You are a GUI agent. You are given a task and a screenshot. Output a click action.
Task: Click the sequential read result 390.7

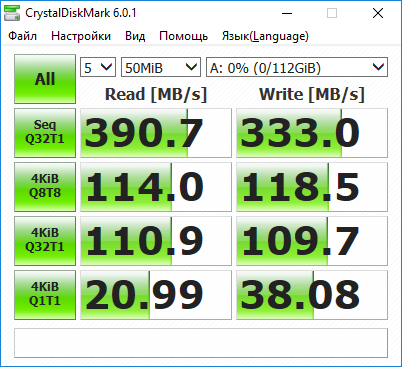click(x=156, y=133)
